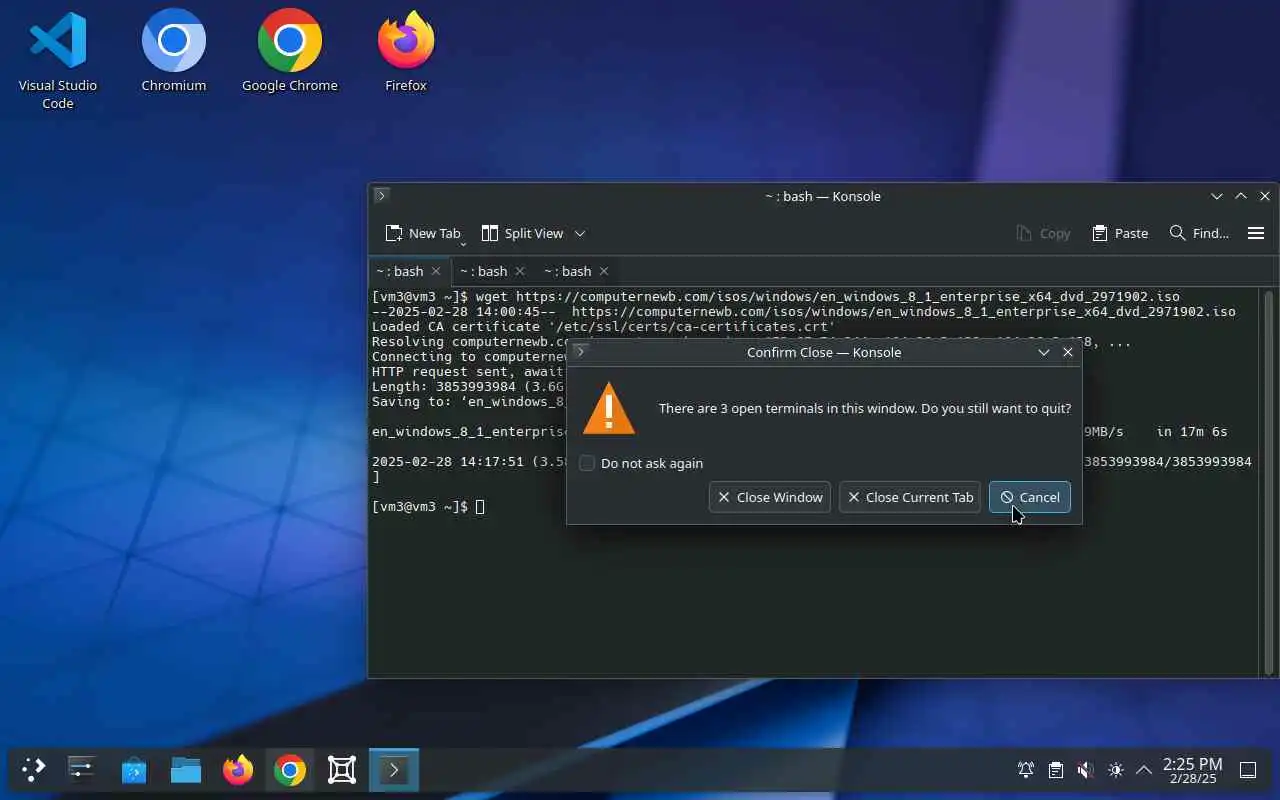Click the Konsole window menu icon
This screenshot has width=1280, height=800.
point(381,196)
